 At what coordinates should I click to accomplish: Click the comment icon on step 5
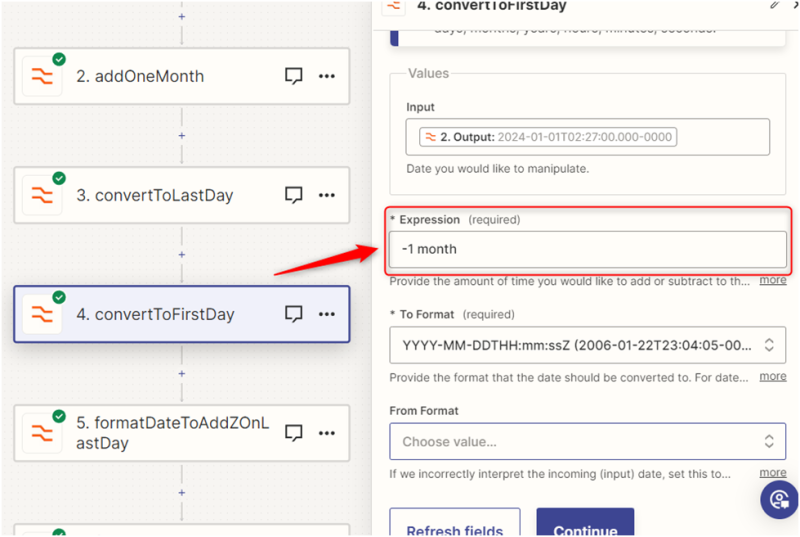pyautogui.click(x=294, y=433)
